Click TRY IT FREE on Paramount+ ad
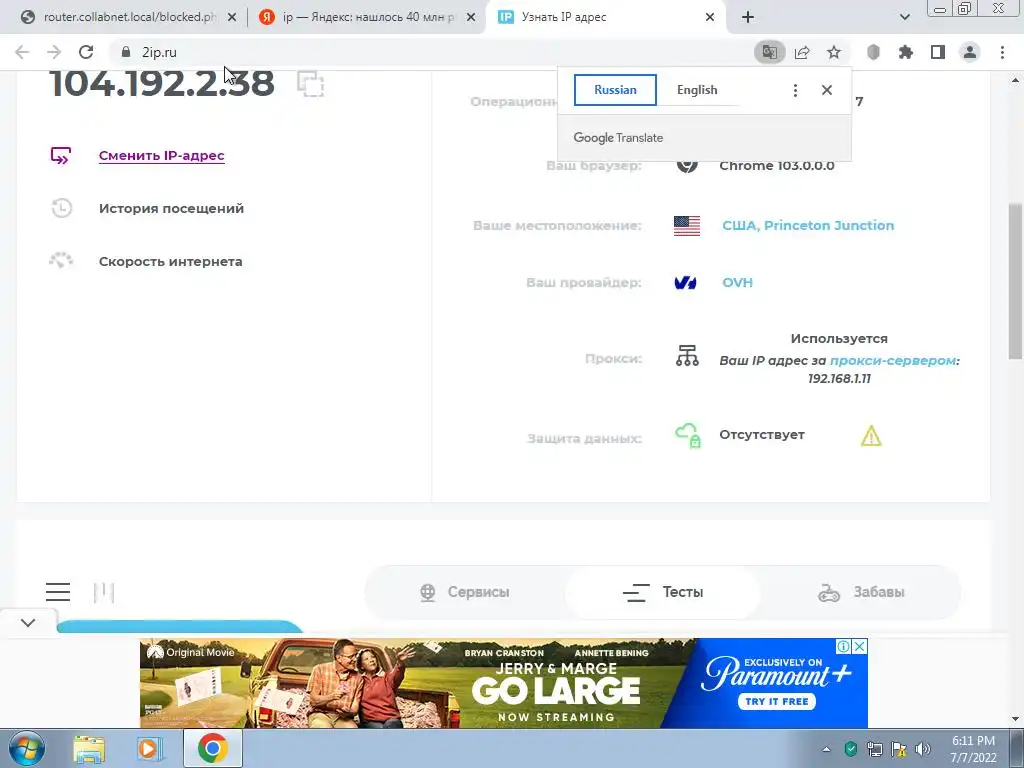This screenshot has width=1024, height=768. pyautogui.click(x=776, y=701)
